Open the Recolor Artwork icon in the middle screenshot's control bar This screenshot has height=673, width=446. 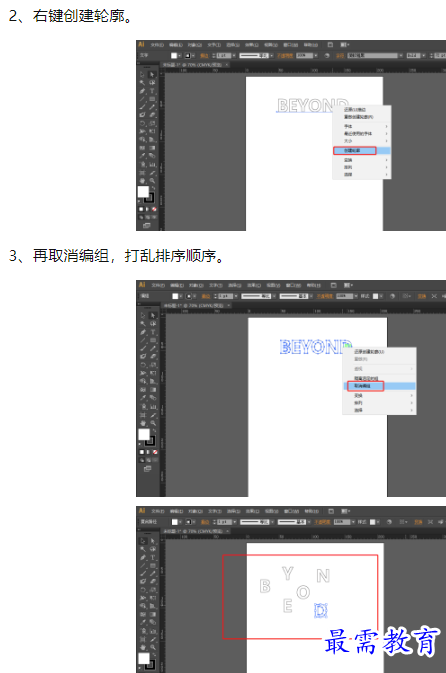[392, 296]
